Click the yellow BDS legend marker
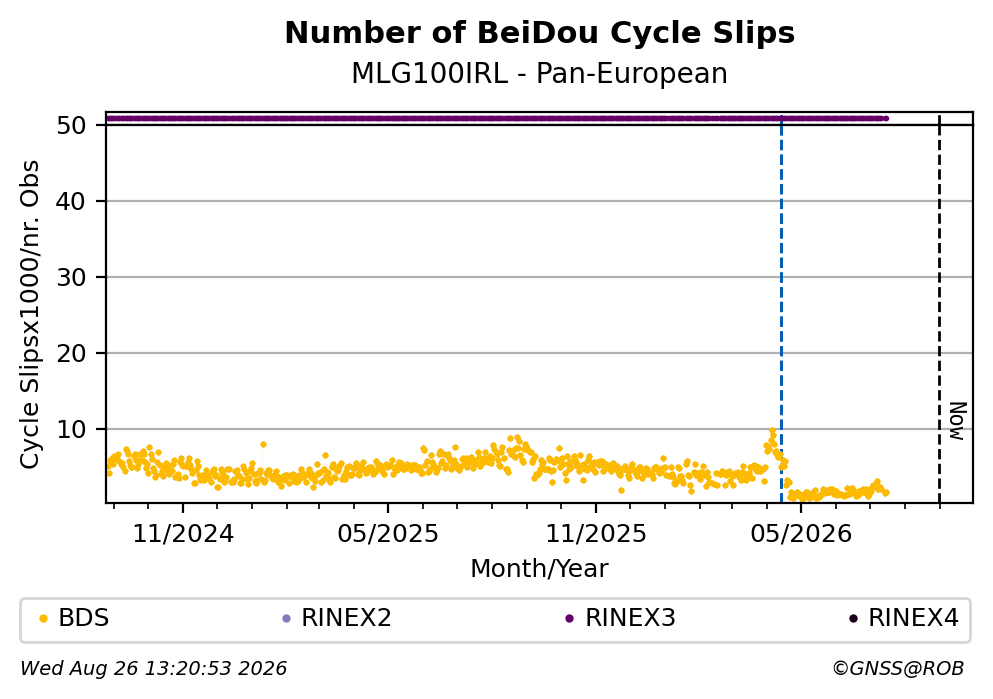Viewport: 993px width, 699px height. point(44,619)
